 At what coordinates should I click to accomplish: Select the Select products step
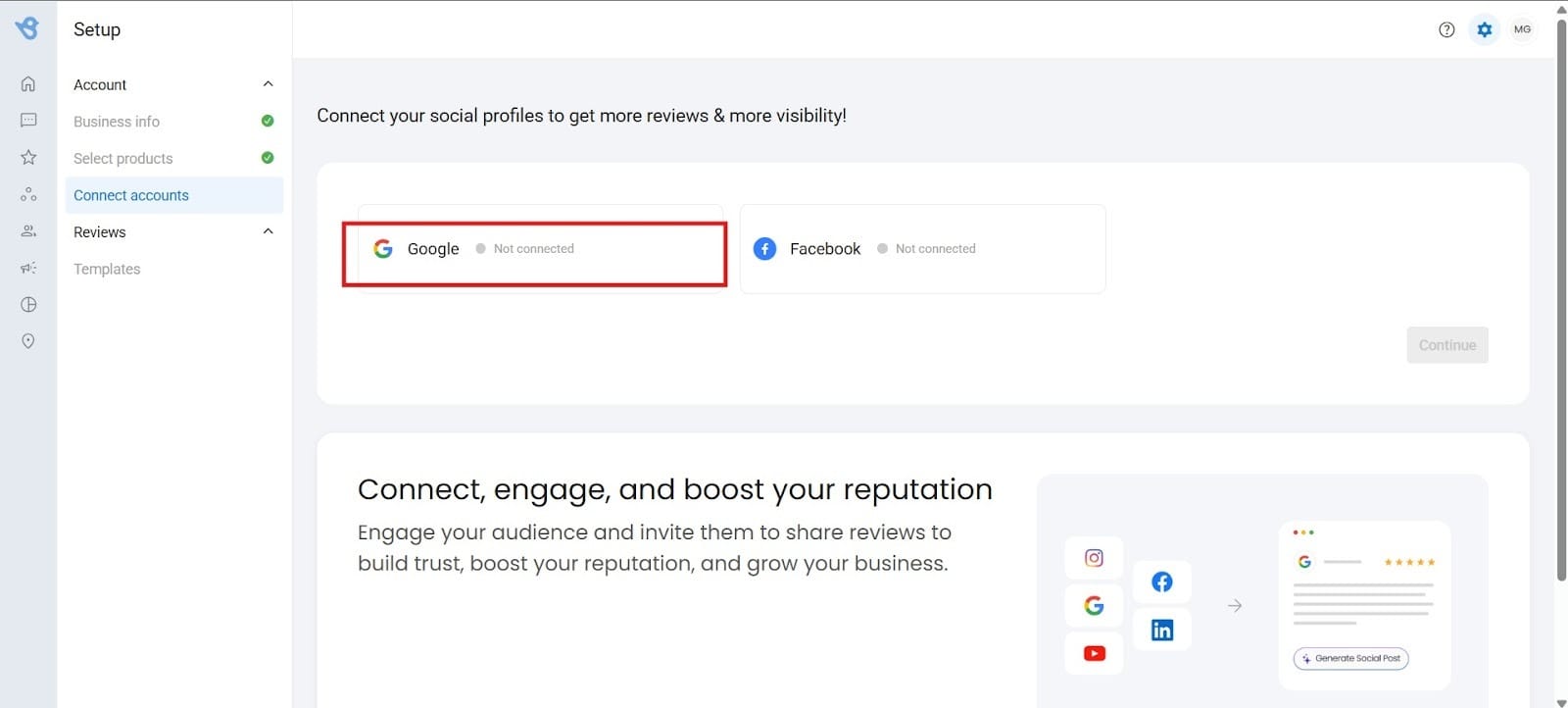click(x=122, y=158)
